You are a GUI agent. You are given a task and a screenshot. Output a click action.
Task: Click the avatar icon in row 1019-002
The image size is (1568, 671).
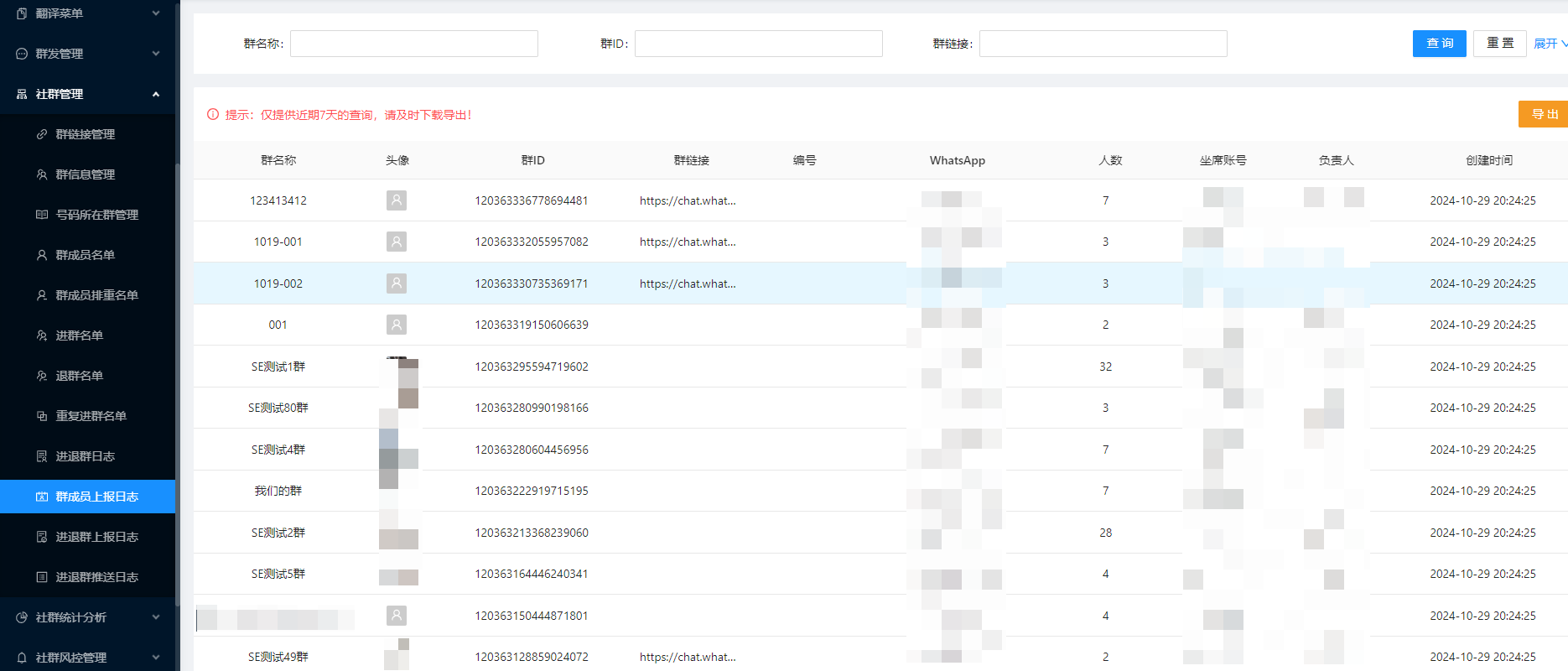(397, 283)
